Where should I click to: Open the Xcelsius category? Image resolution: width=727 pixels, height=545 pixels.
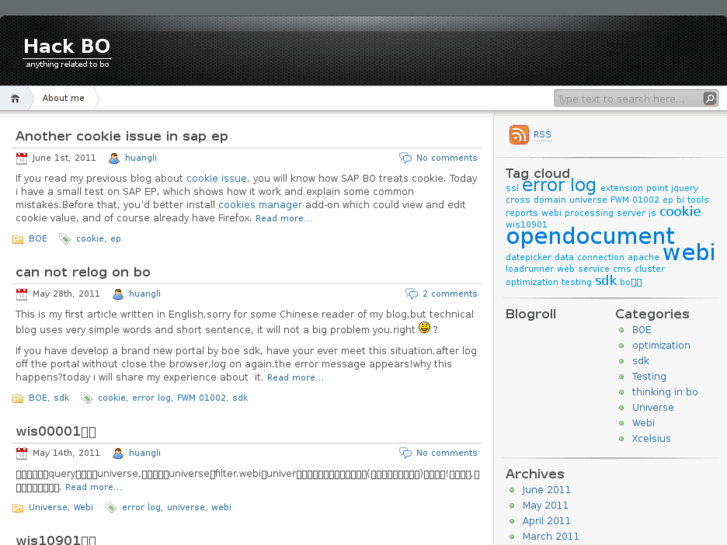point(651,438)
